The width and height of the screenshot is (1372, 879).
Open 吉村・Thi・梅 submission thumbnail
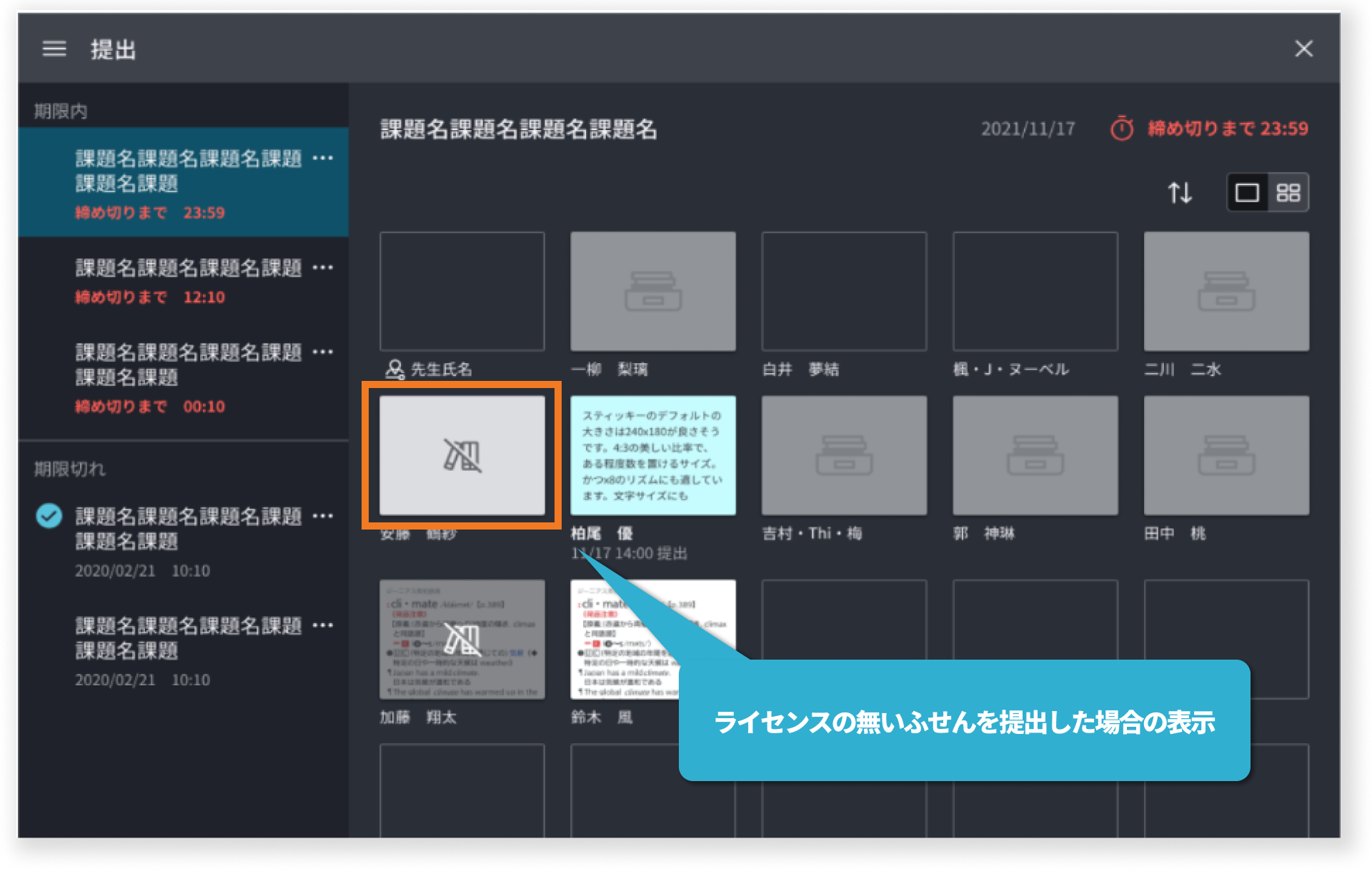(x=844, y=455)
